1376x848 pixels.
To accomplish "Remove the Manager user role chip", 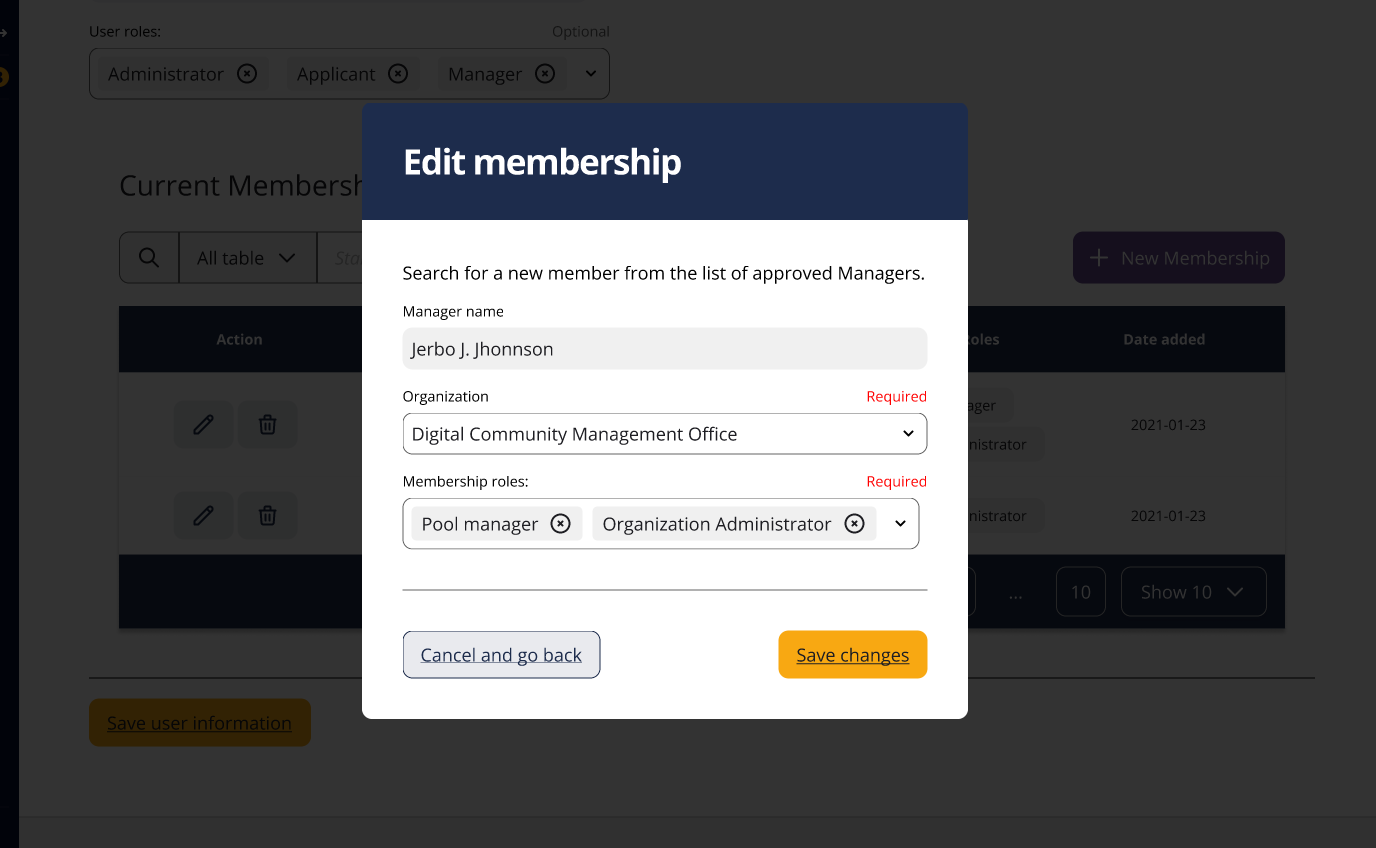I will tap(545, 74).
